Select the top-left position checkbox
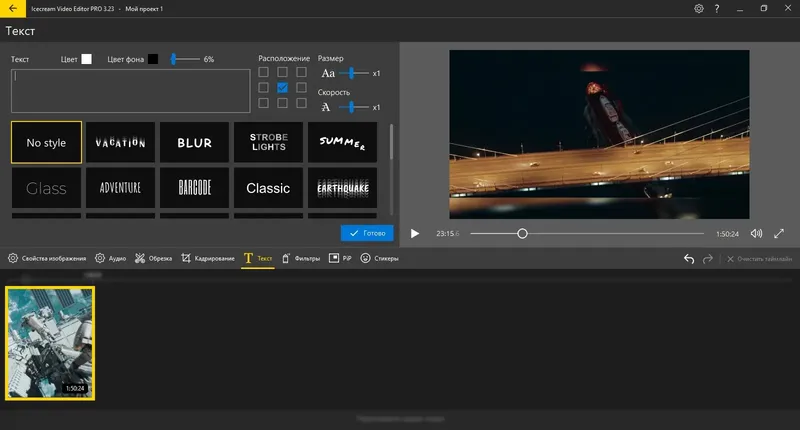Screen dimensions: 800x430 click(x=264, y=72)
